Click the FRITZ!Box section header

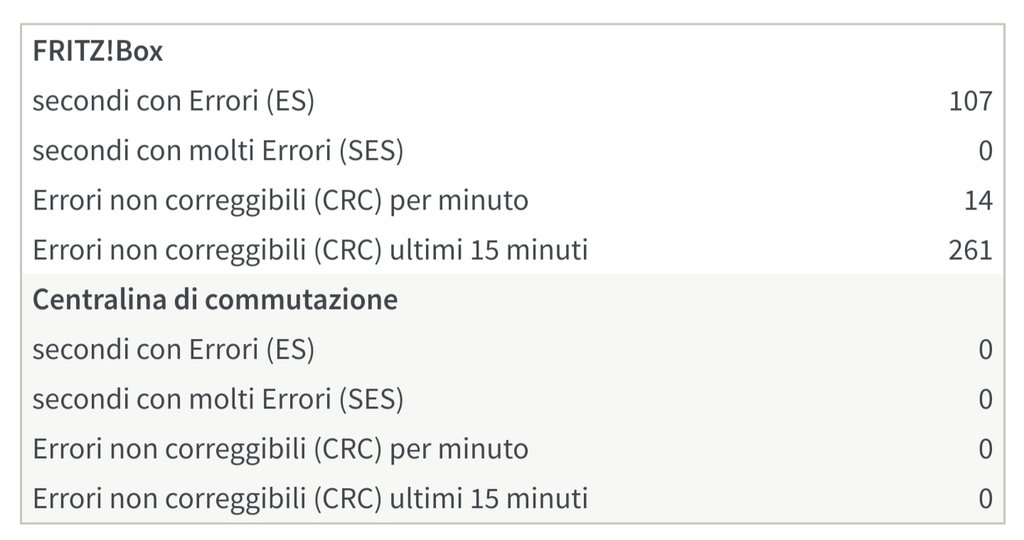coord(97,52)
